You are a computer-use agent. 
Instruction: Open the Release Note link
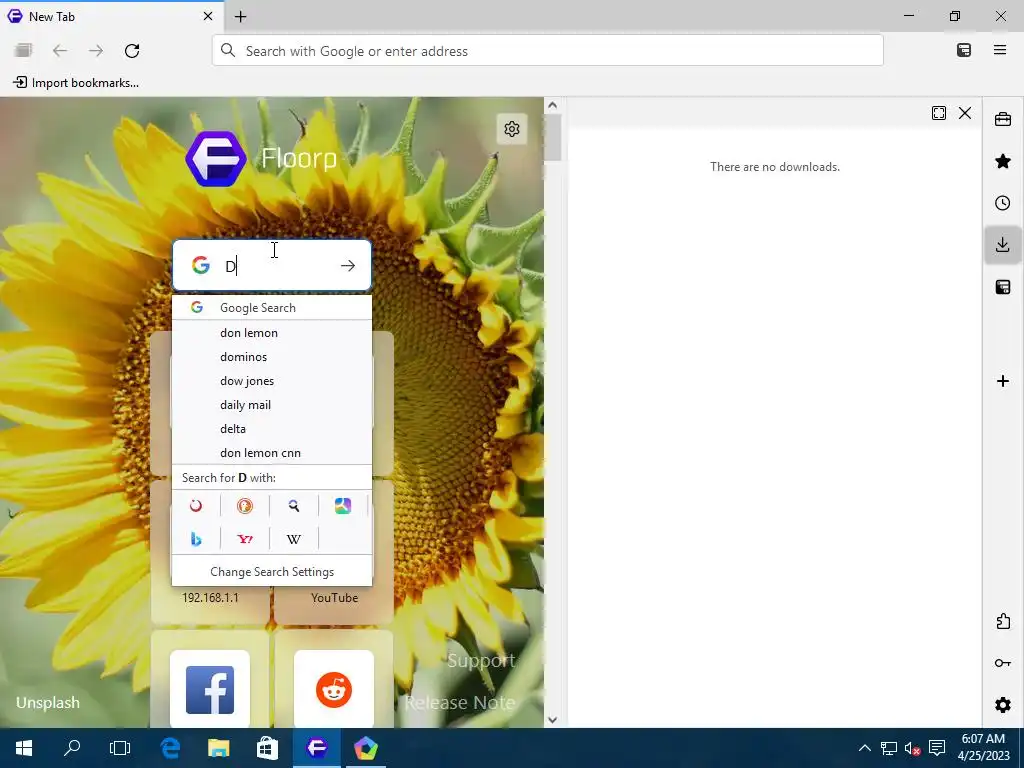click(460, 703)
